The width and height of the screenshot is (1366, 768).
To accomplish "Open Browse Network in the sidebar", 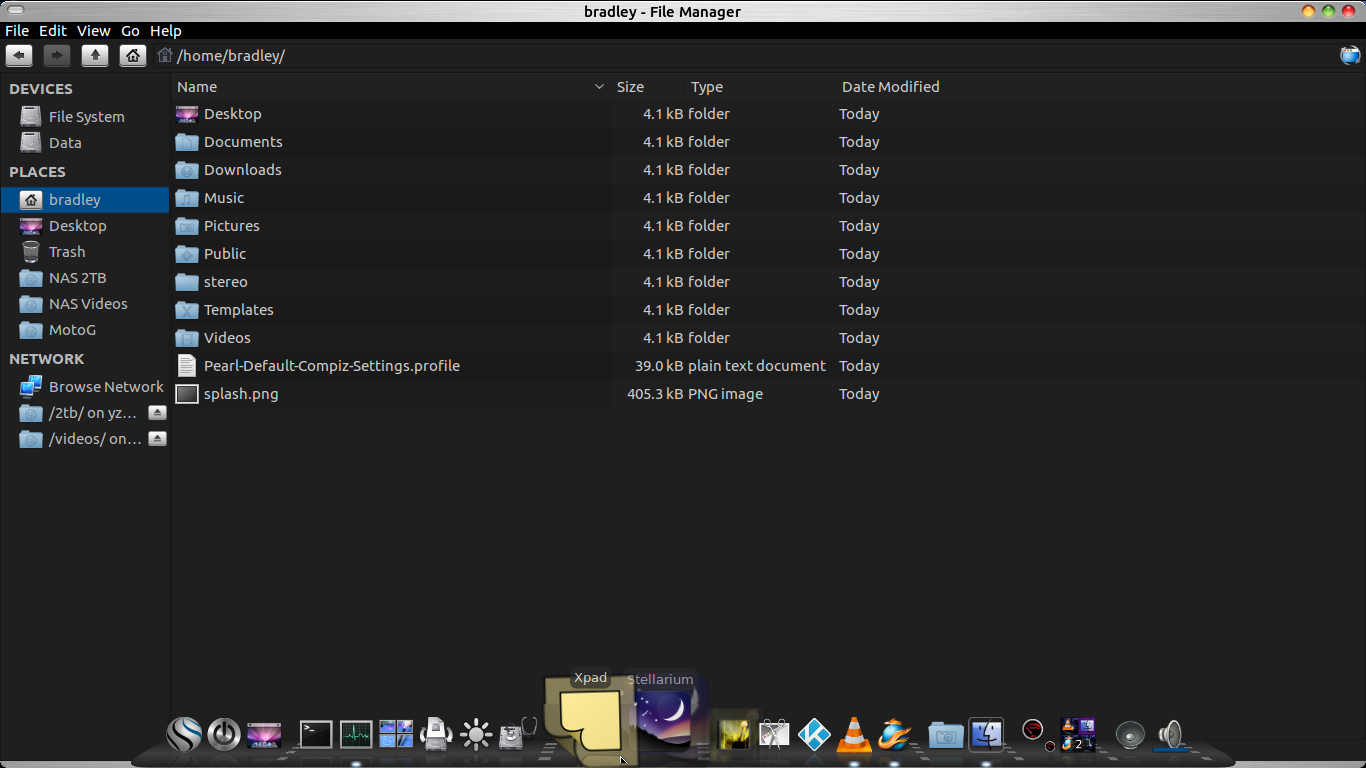I will 105,387.
